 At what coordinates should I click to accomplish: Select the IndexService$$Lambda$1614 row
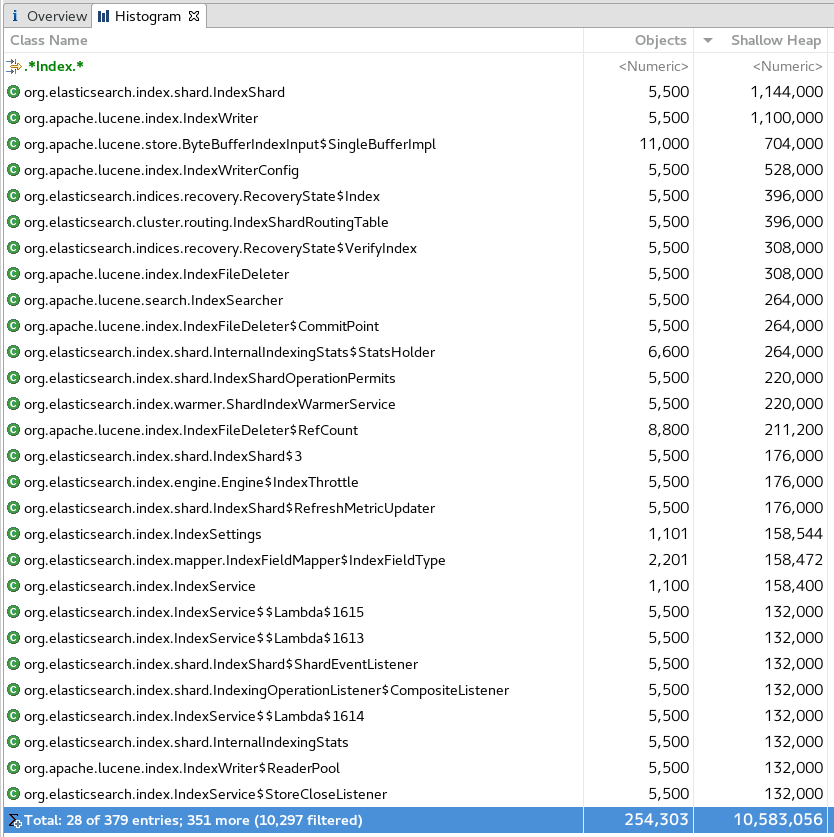[x=416, y=716]
